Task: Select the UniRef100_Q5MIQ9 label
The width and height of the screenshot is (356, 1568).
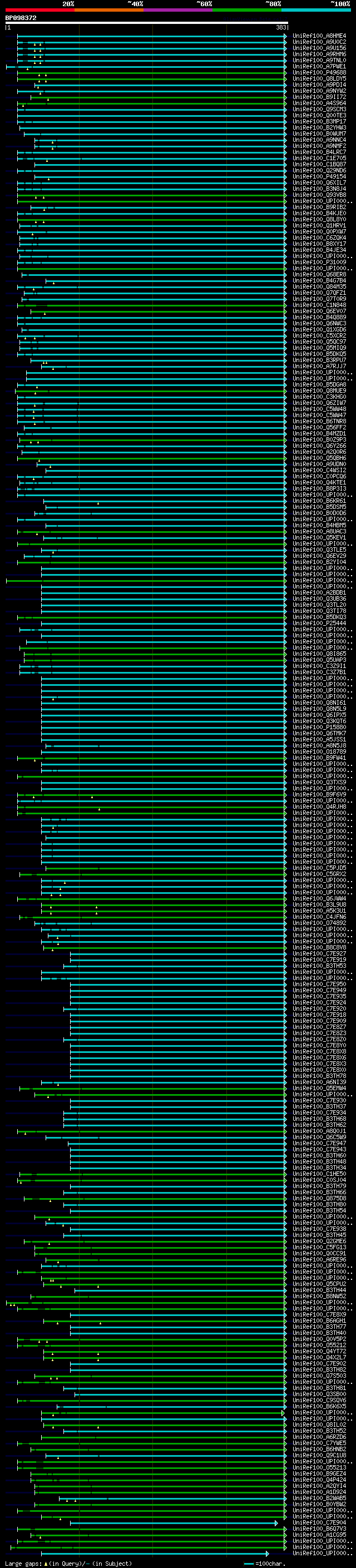Action: coord(319,348)
